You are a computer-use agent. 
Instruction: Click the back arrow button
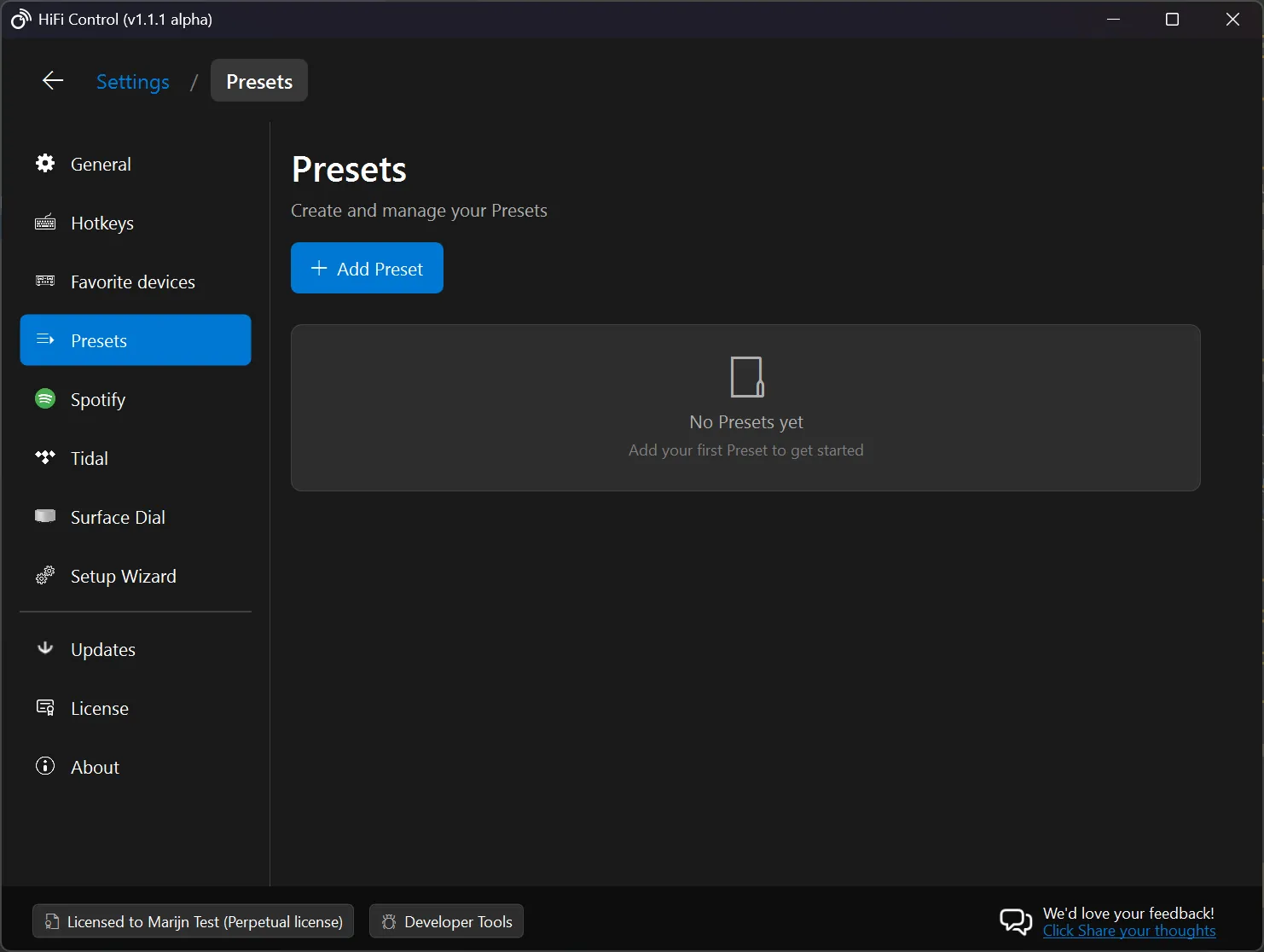tap(52, 80)
